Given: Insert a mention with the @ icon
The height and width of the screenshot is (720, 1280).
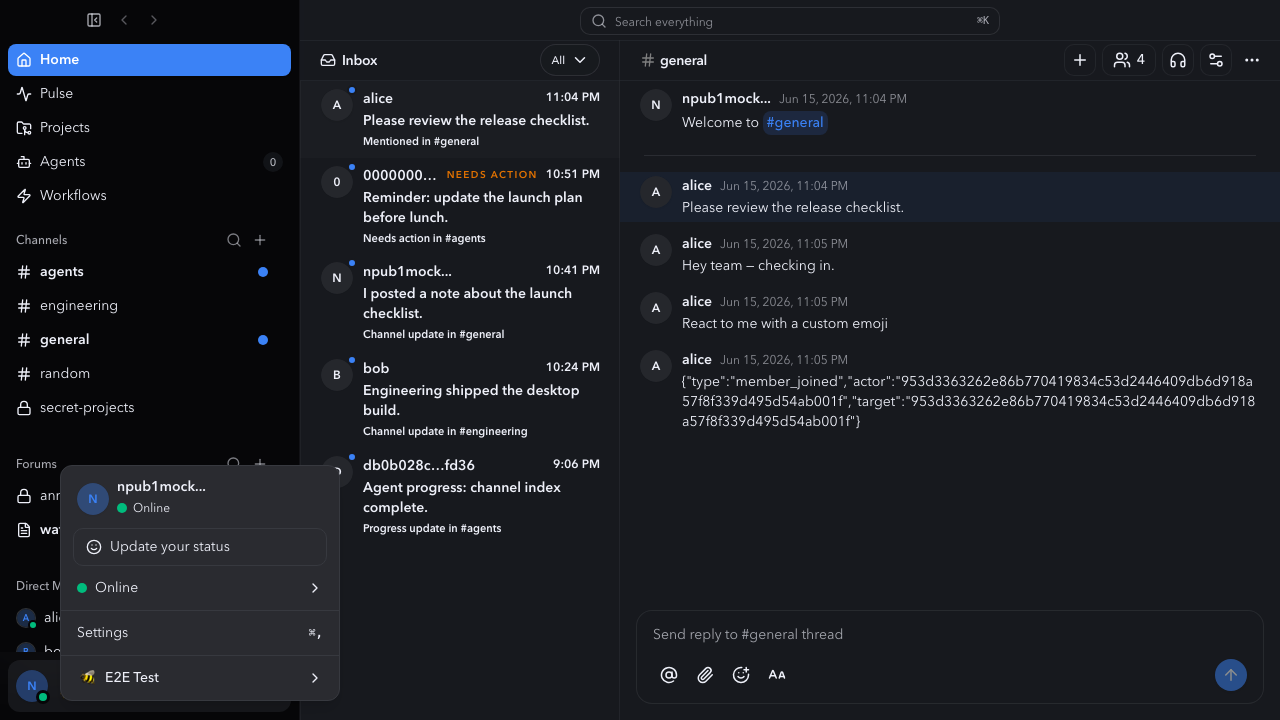Looking at the screenshot, I should (x=669, y=675).
